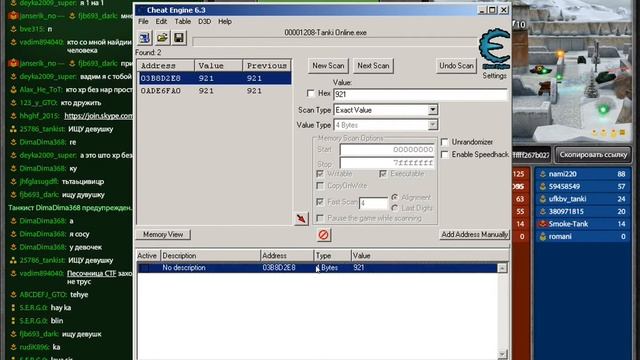The image size is (640, 360).
Task: Select the found address 03B8D2E8 row
Action: (x=215, y=78)
